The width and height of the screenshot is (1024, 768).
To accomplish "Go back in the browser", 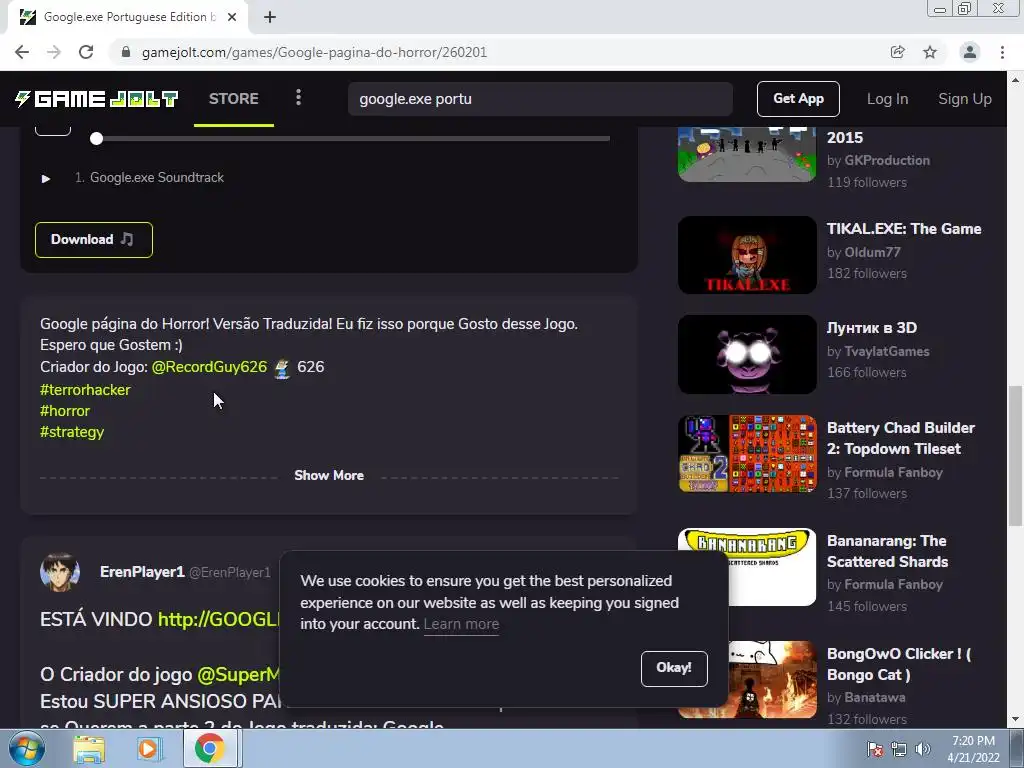I will click(22, 52).
